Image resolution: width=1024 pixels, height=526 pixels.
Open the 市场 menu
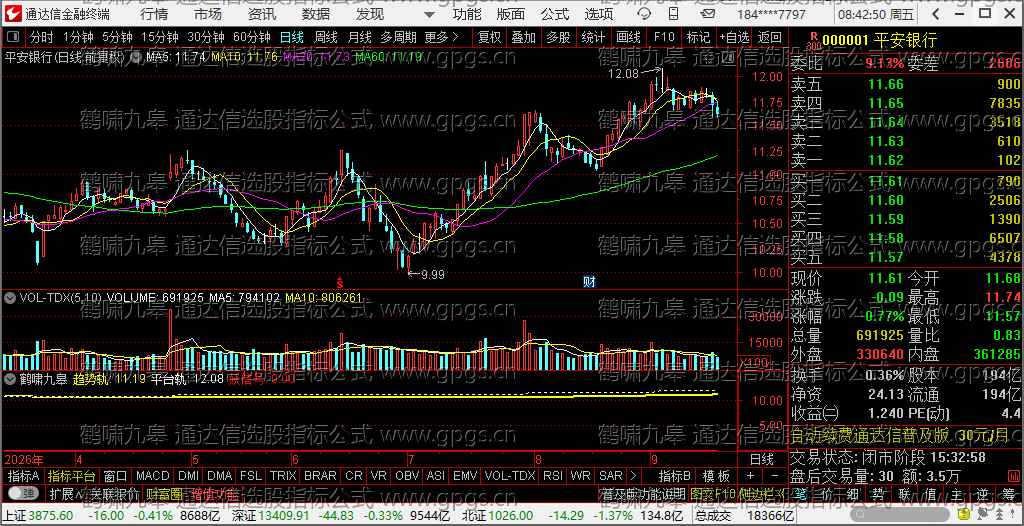(x=208, y=14)
